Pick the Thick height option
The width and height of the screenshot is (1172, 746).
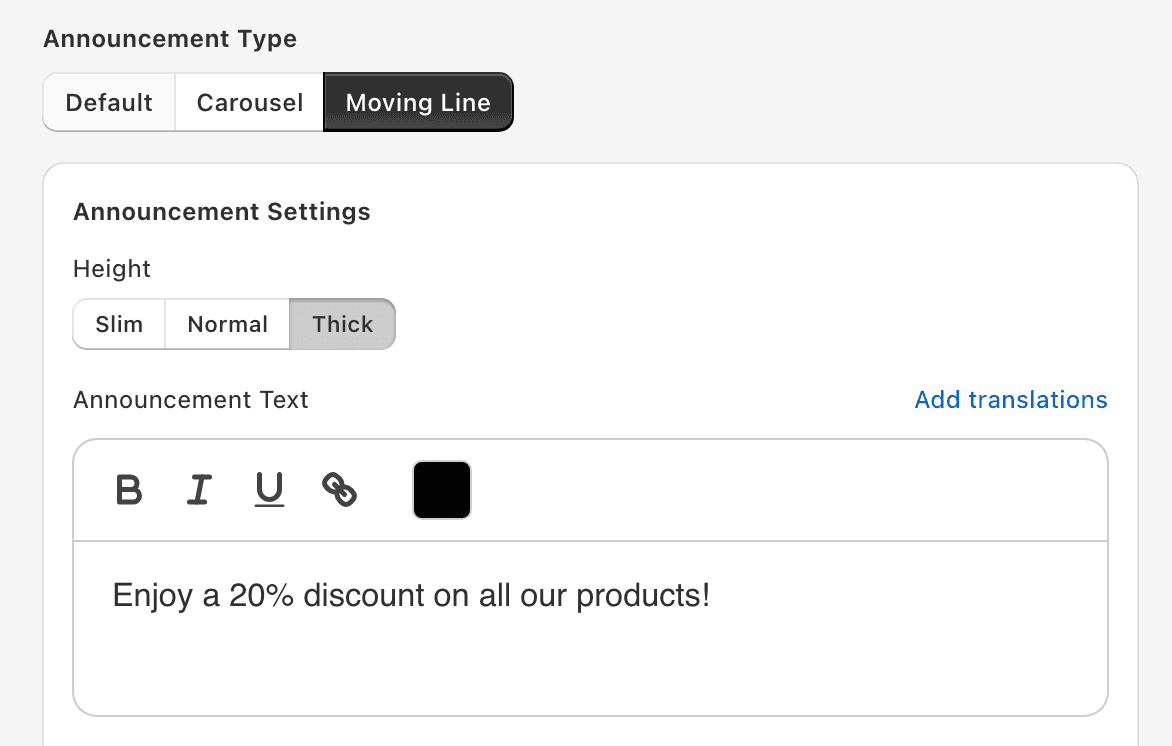click(342, 324)
